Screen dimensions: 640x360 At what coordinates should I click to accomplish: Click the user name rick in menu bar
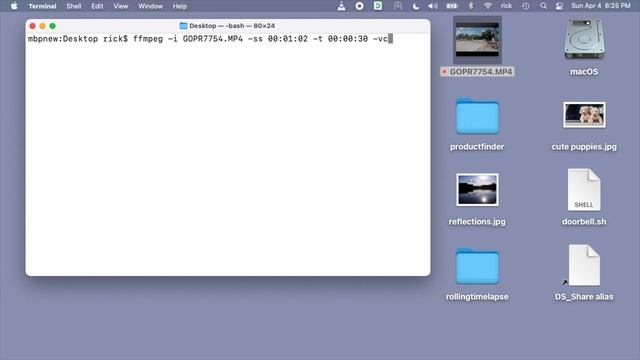(x=506, y=6)
